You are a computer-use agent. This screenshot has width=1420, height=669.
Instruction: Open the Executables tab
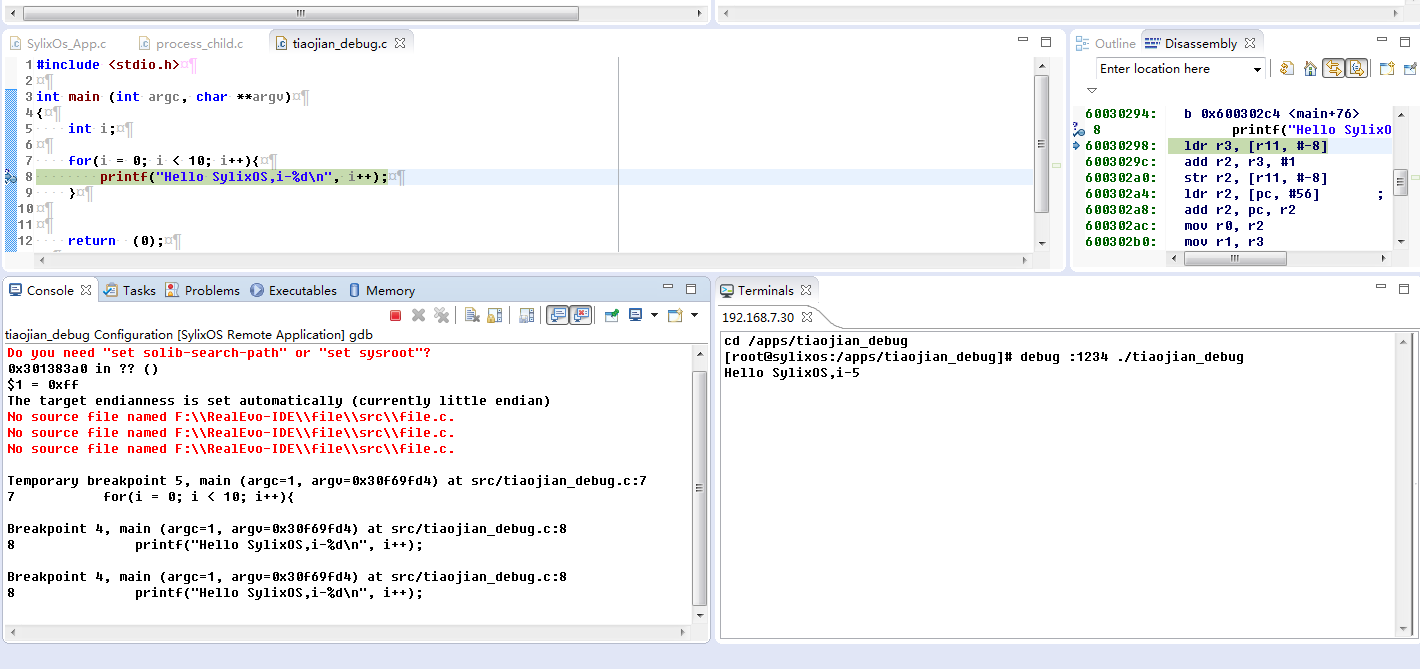pyautogui.click(x=293, y=290)
